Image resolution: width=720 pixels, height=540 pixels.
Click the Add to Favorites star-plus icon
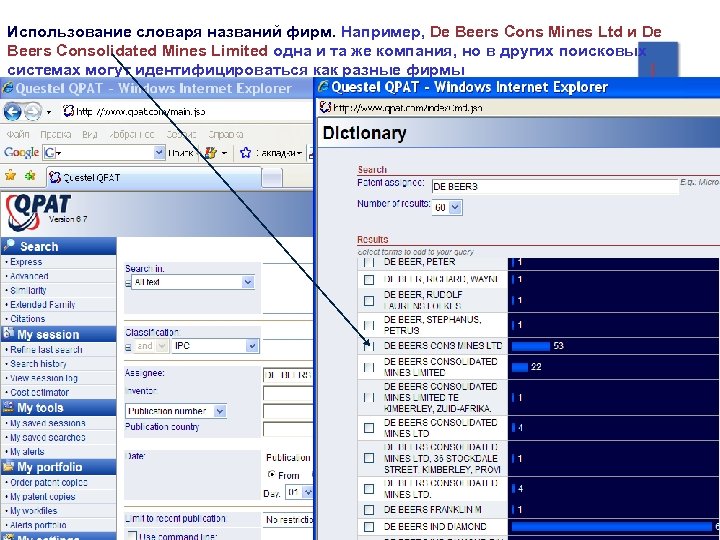point(30,175)
